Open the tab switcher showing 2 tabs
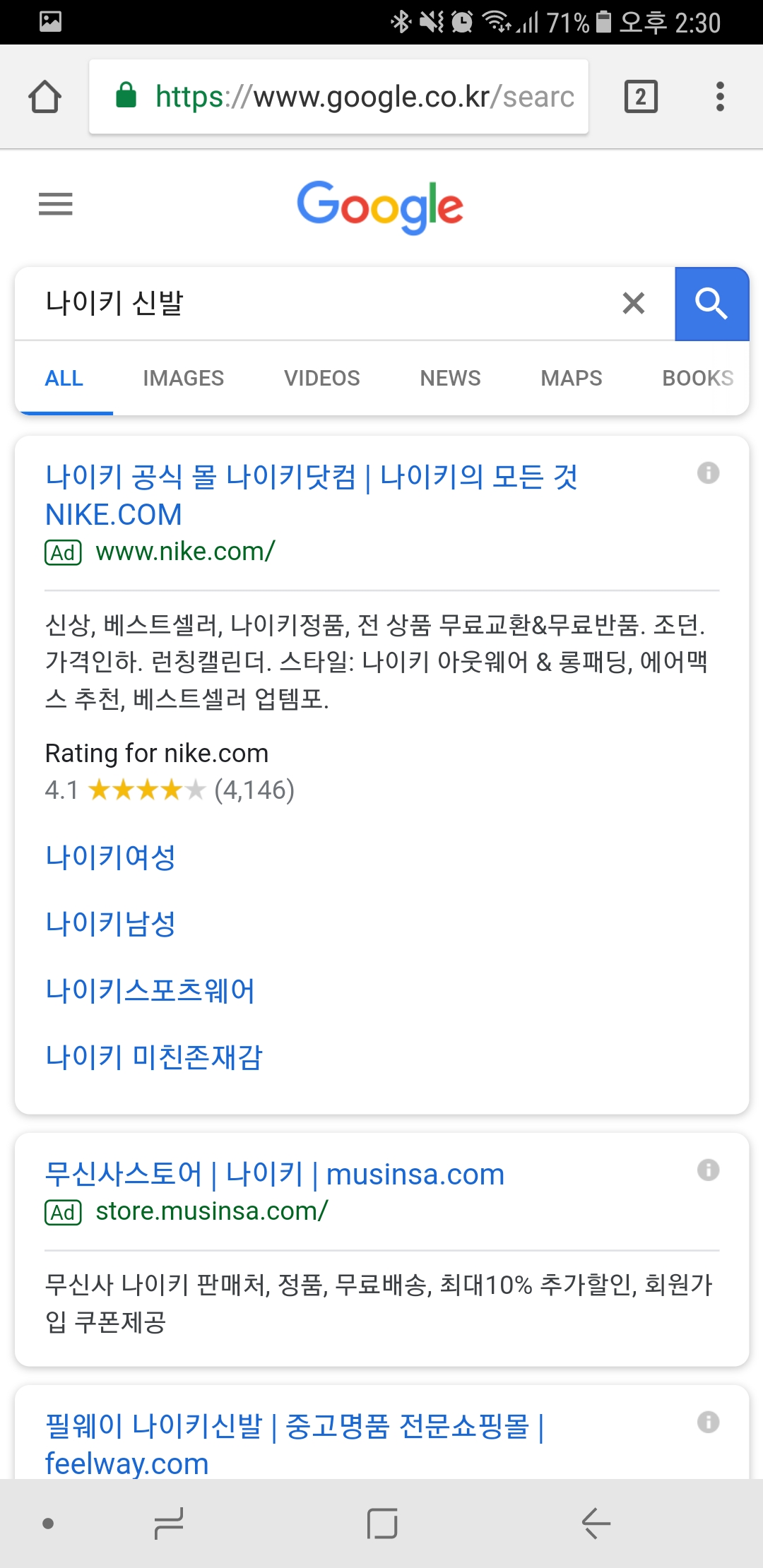This screenshot has height=1568, width=763. point(641,97)
